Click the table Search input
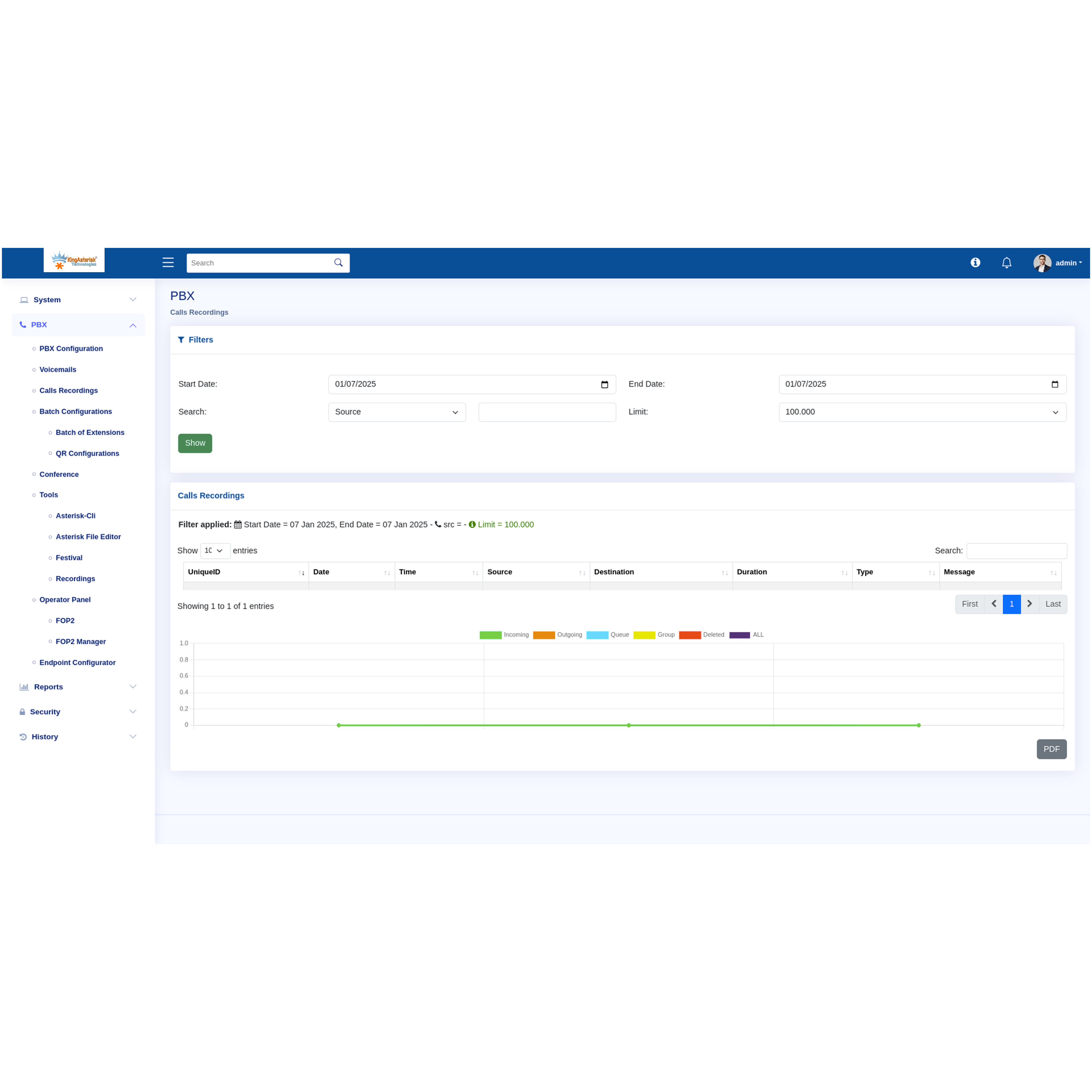The width and height of the screenshot is (1092, 1092). (x=1017, y=551)
